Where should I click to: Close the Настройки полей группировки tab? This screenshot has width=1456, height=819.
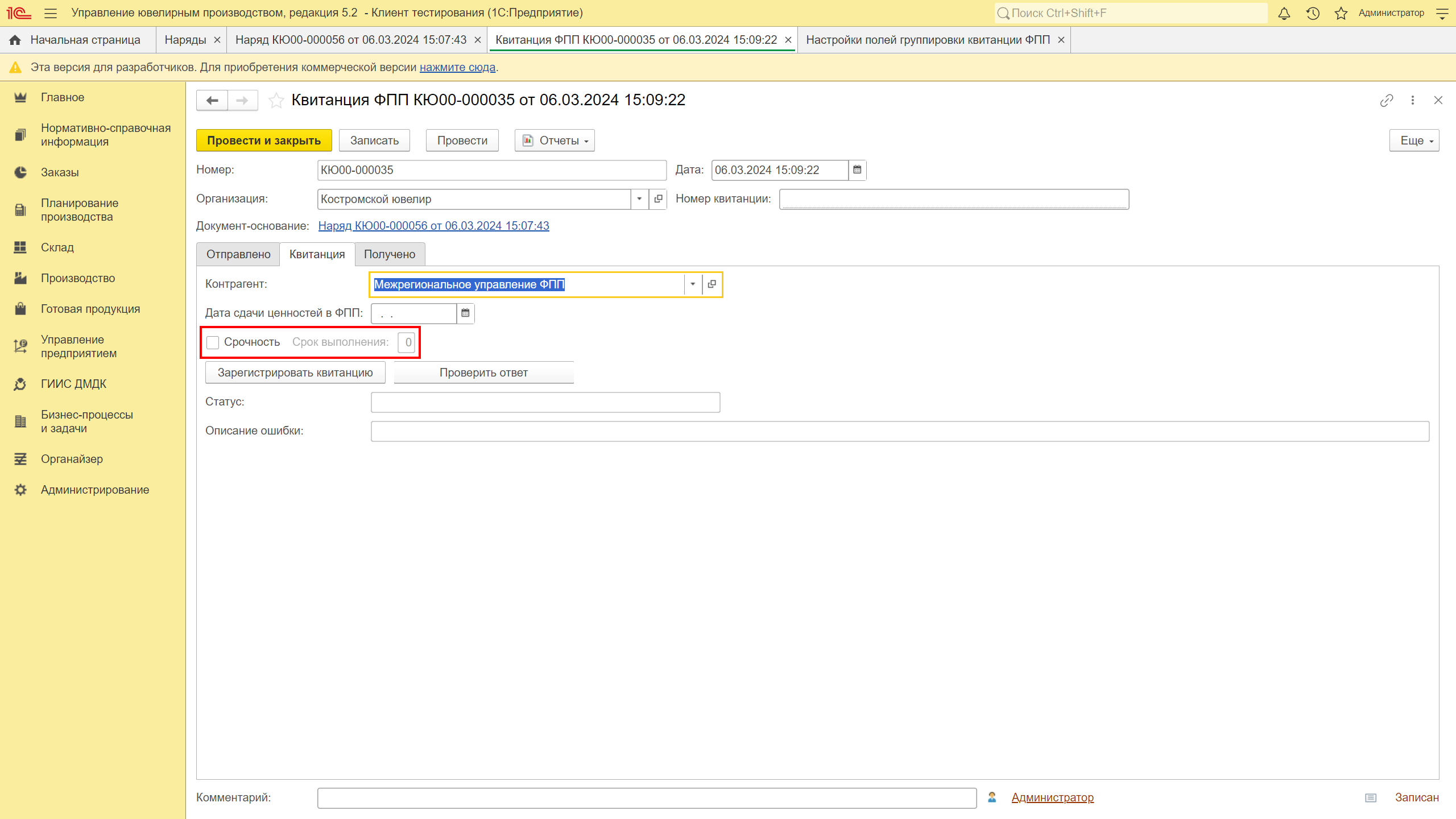click(1061, 40)
